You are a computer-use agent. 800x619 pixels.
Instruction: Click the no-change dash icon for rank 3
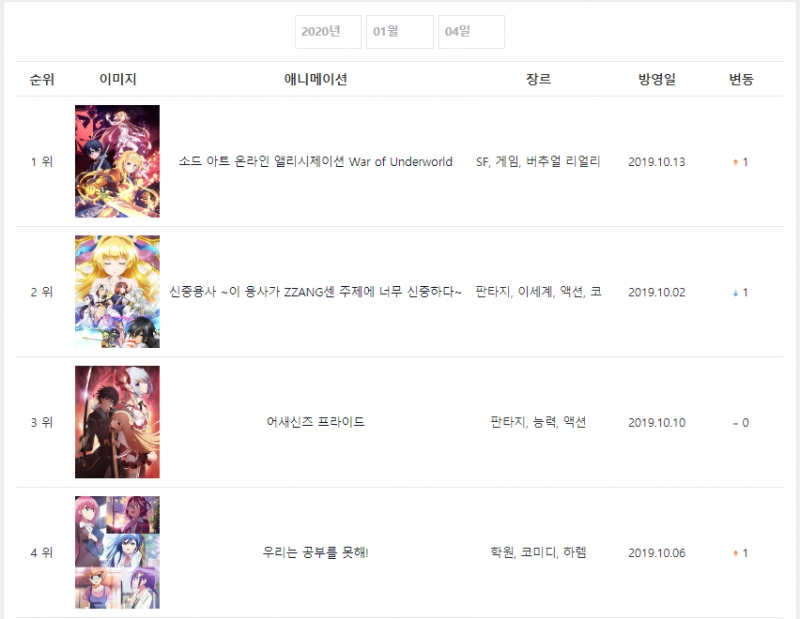coord(735,423)
